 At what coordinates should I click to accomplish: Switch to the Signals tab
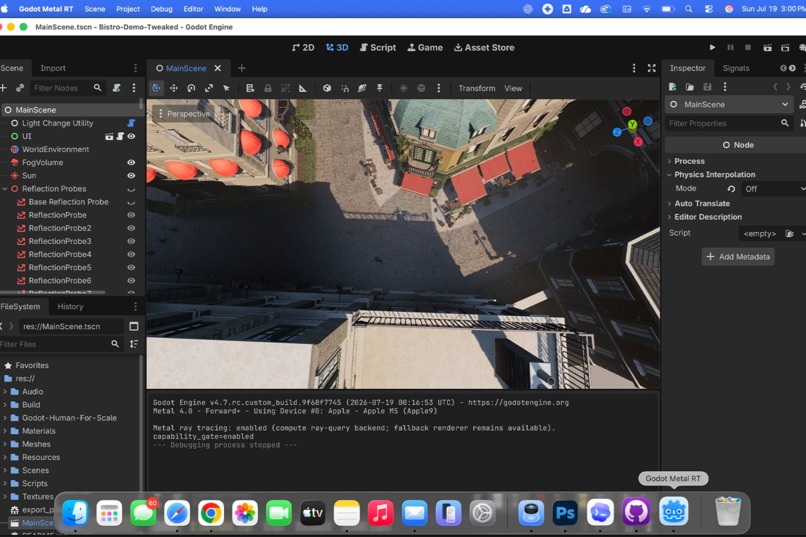tap(736, 68)
